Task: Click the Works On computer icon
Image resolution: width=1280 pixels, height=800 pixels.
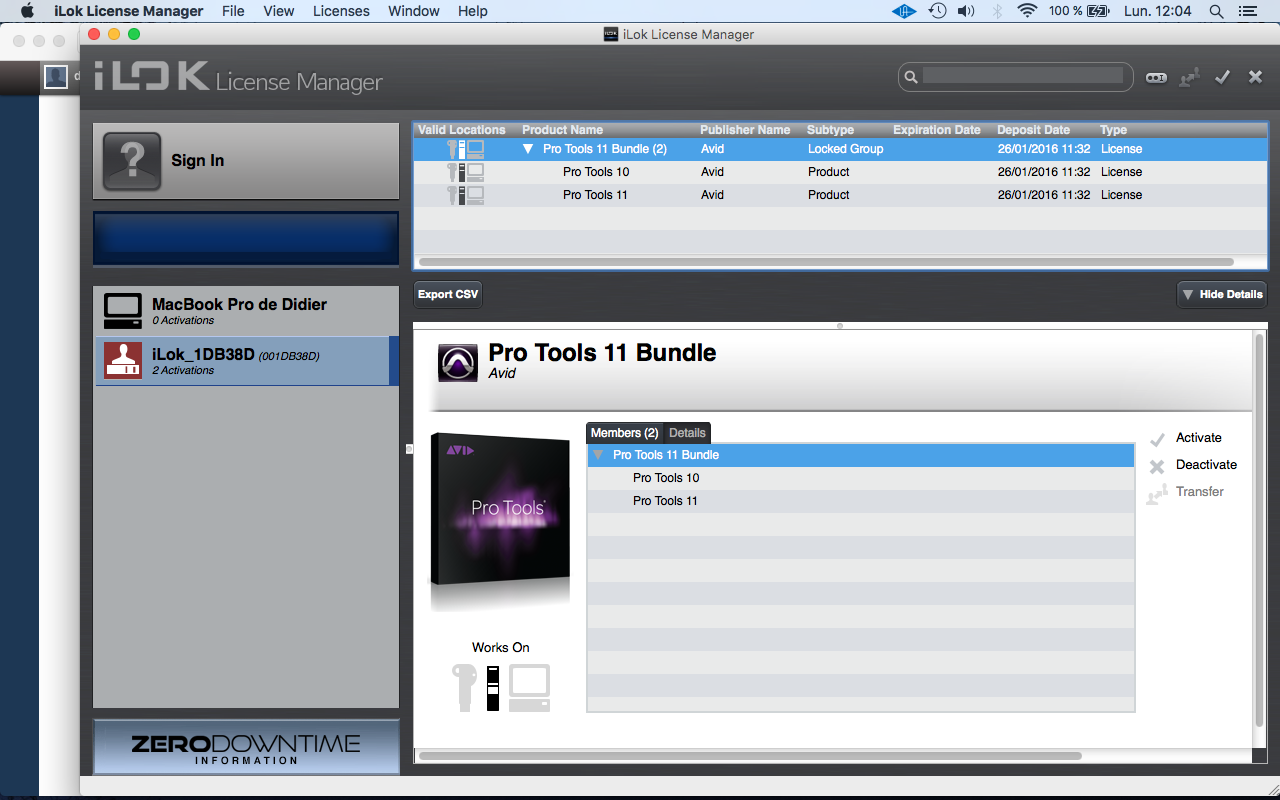Action: coord(529,687)
